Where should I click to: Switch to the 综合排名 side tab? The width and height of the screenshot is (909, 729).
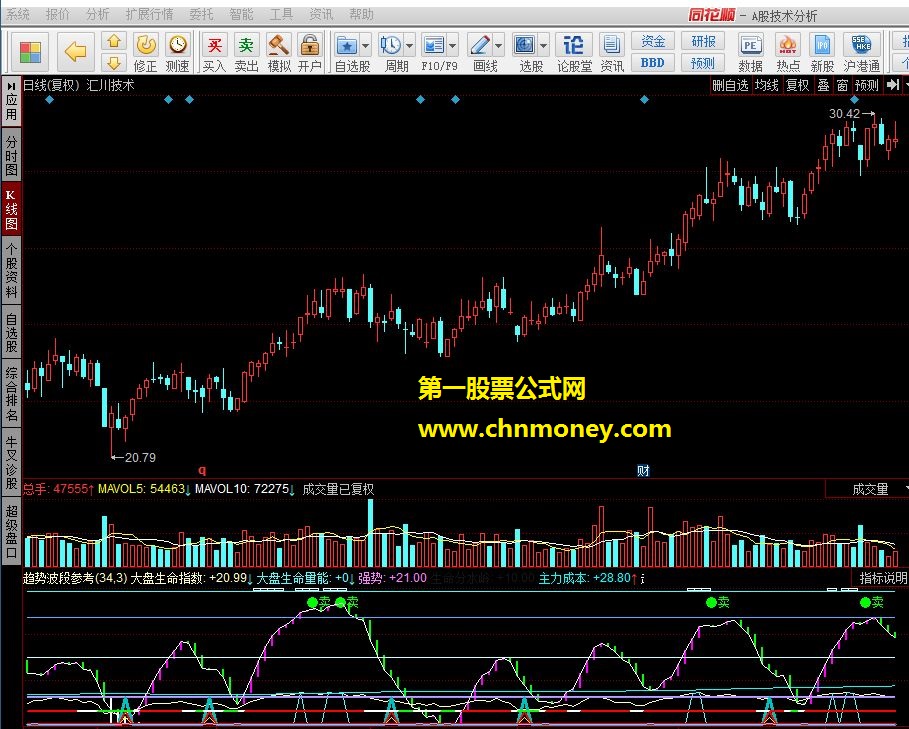[11, 393]
